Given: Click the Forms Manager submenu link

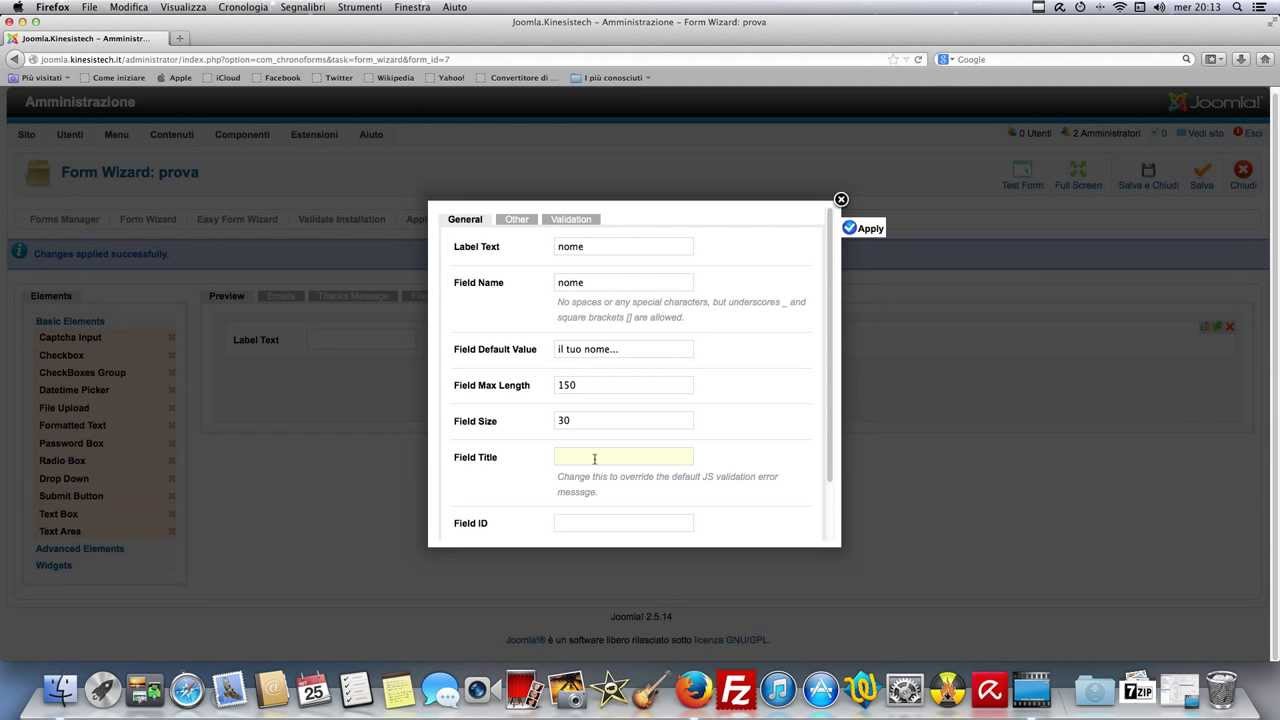Looking at the screenshot, I should click(x=64, y=219).
